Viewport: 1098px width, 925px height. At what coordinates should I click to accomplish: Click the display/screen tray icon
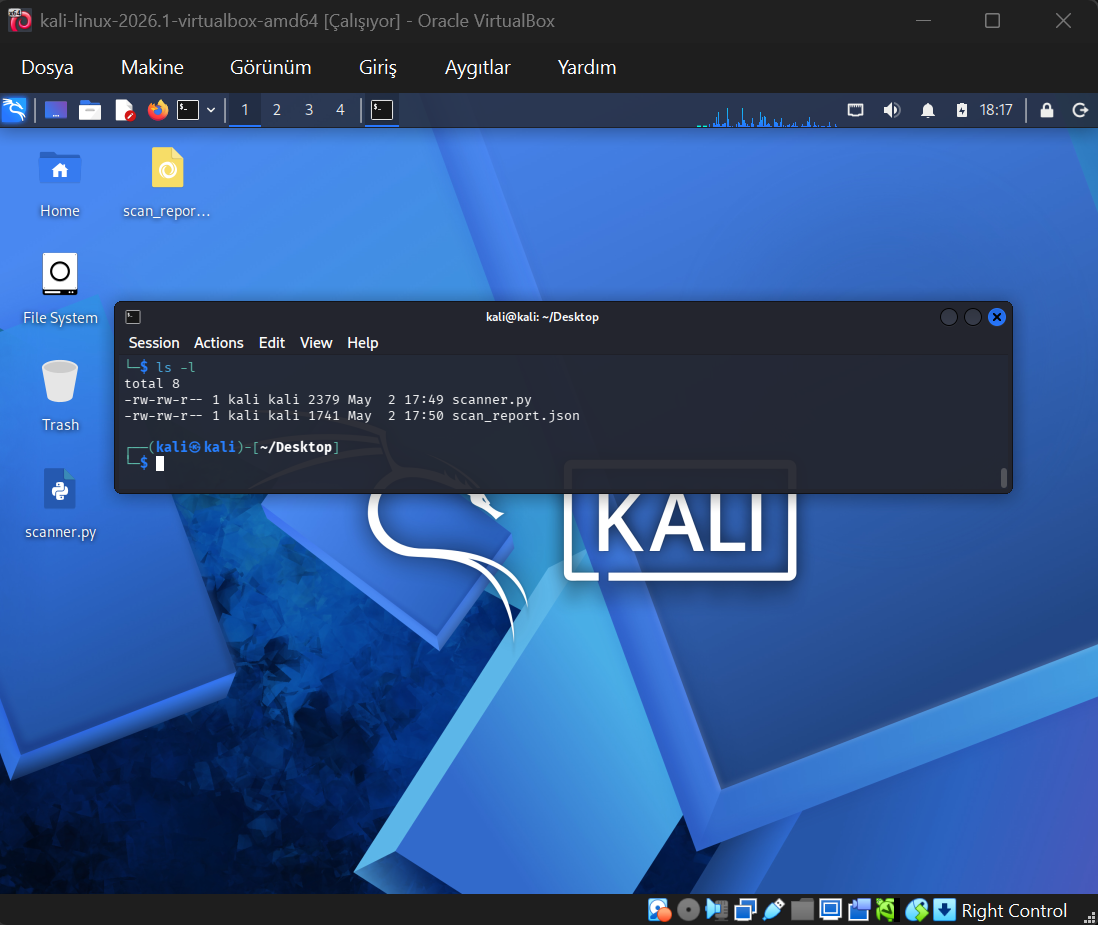(x=855, y=110)
